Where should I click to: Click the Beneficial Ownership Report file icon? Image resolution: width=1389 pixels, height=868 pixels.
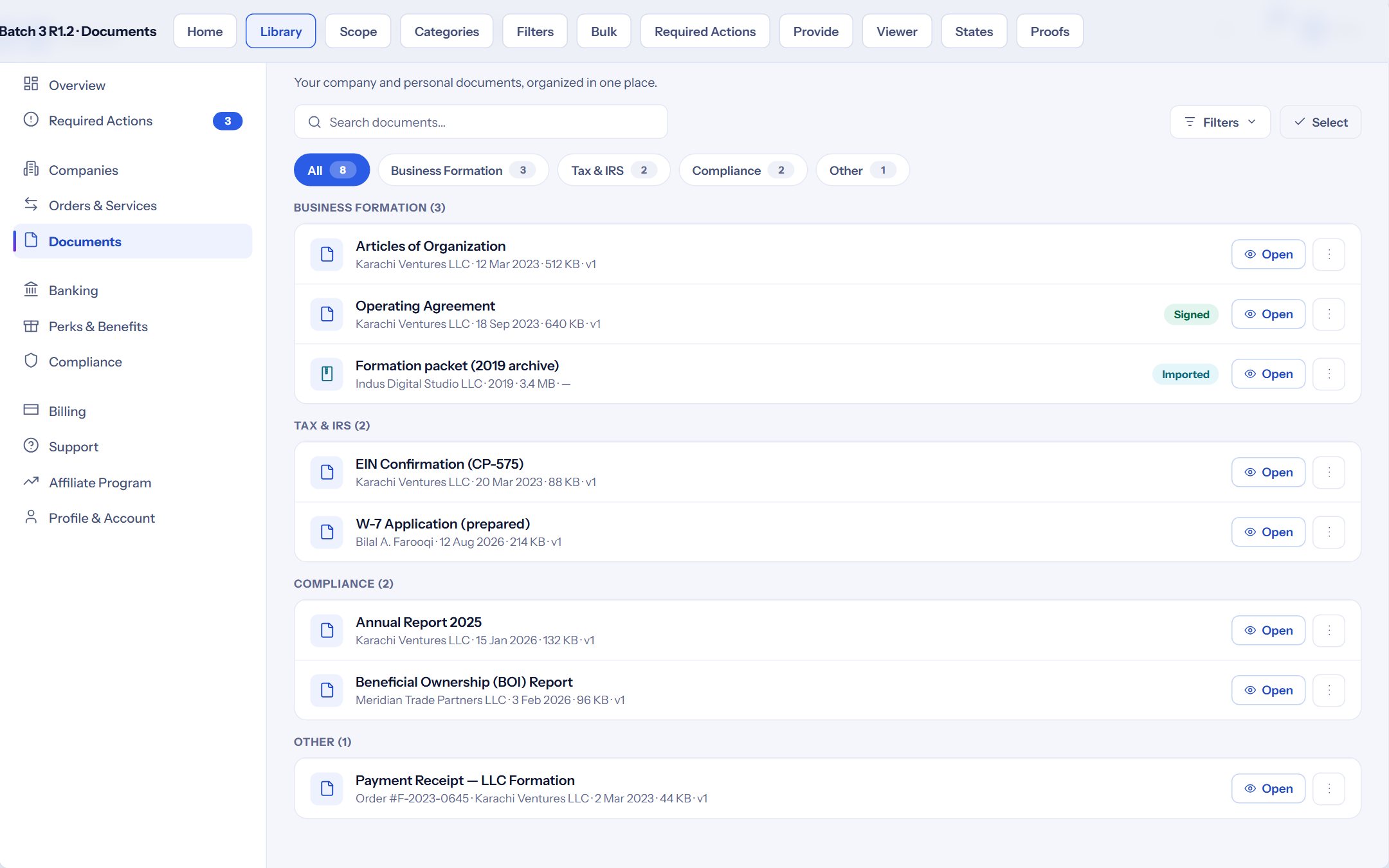point(327,691)
